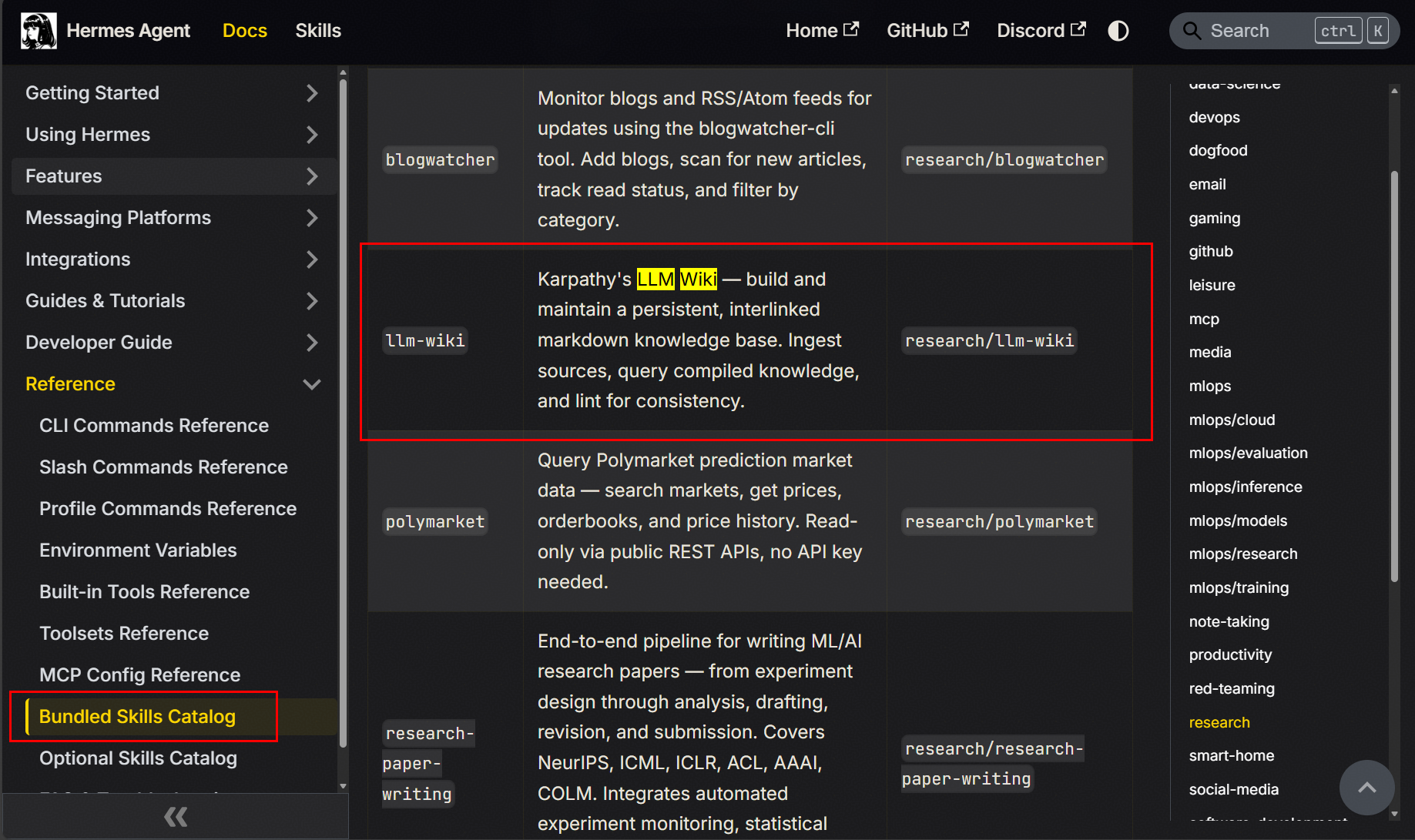Click the research/polymarket path cell
Screen dimensions: 1415x840
tap(999, 521)
